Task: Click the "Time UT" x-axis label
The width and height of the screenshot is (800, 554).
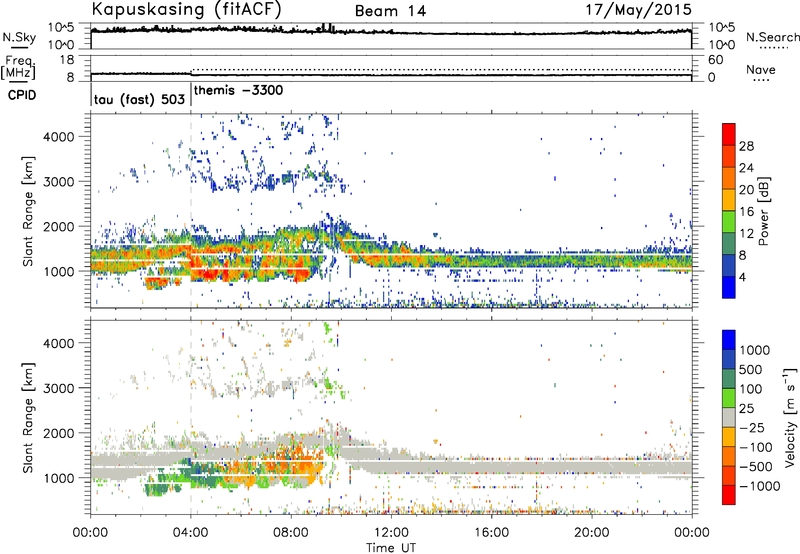Action: 391,547
